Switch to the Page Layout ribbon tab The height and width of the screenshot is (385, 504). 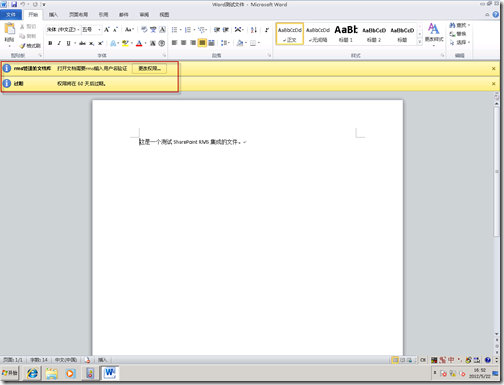tap(78, 15)
